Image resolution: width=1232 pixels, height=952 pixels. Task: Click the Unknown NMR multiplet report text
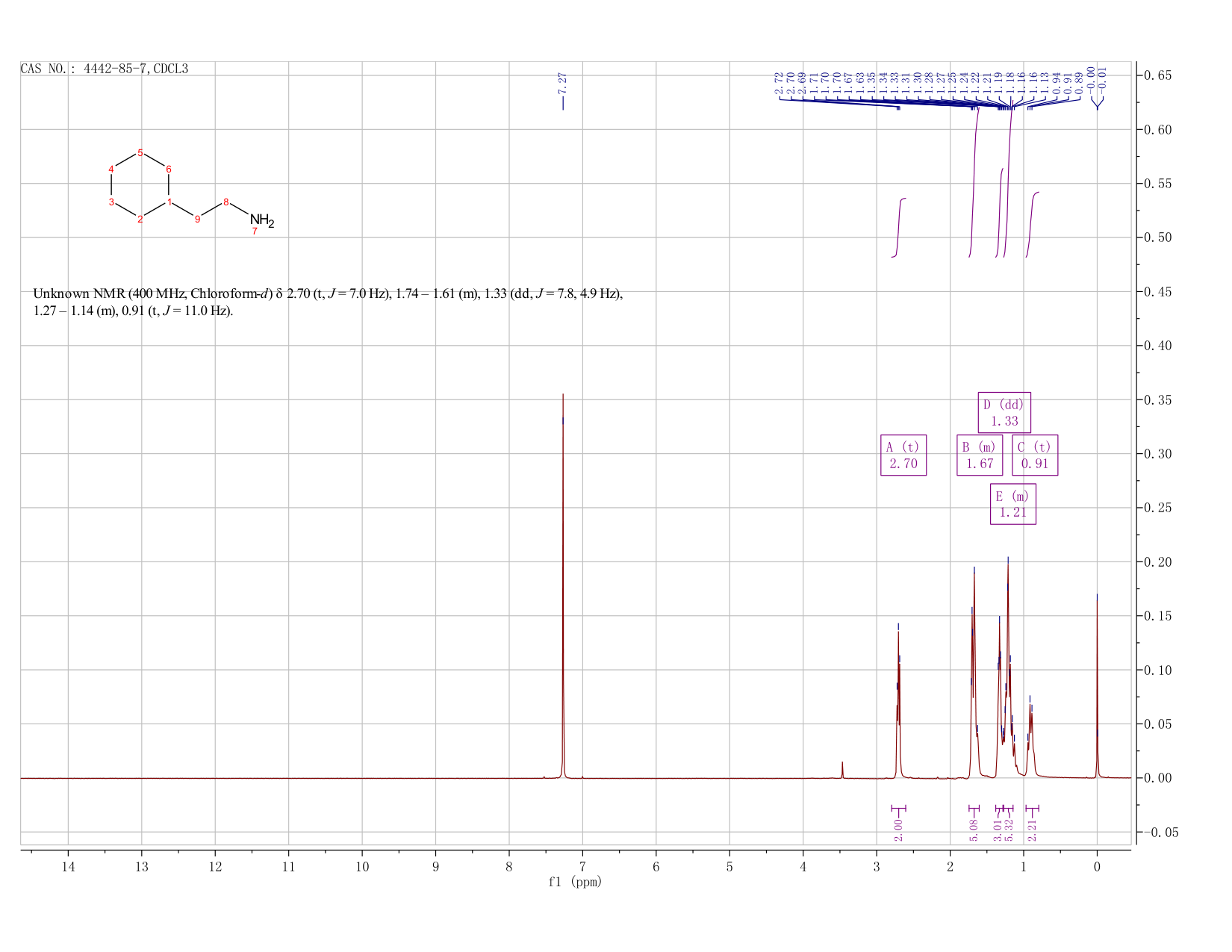point(328,302)
